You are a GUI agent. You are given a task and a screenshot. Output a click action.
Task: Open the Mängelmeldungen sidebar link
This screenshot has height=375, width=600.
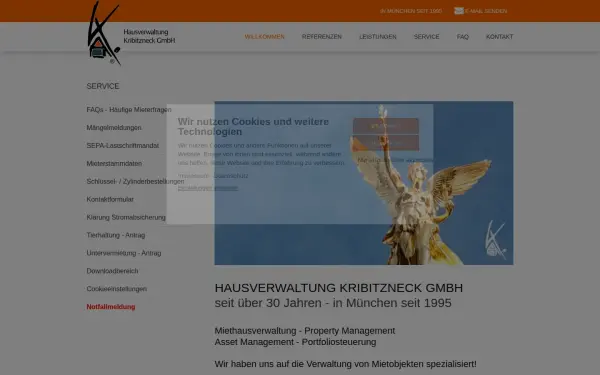pyautogui.click(x=114, y=128)
